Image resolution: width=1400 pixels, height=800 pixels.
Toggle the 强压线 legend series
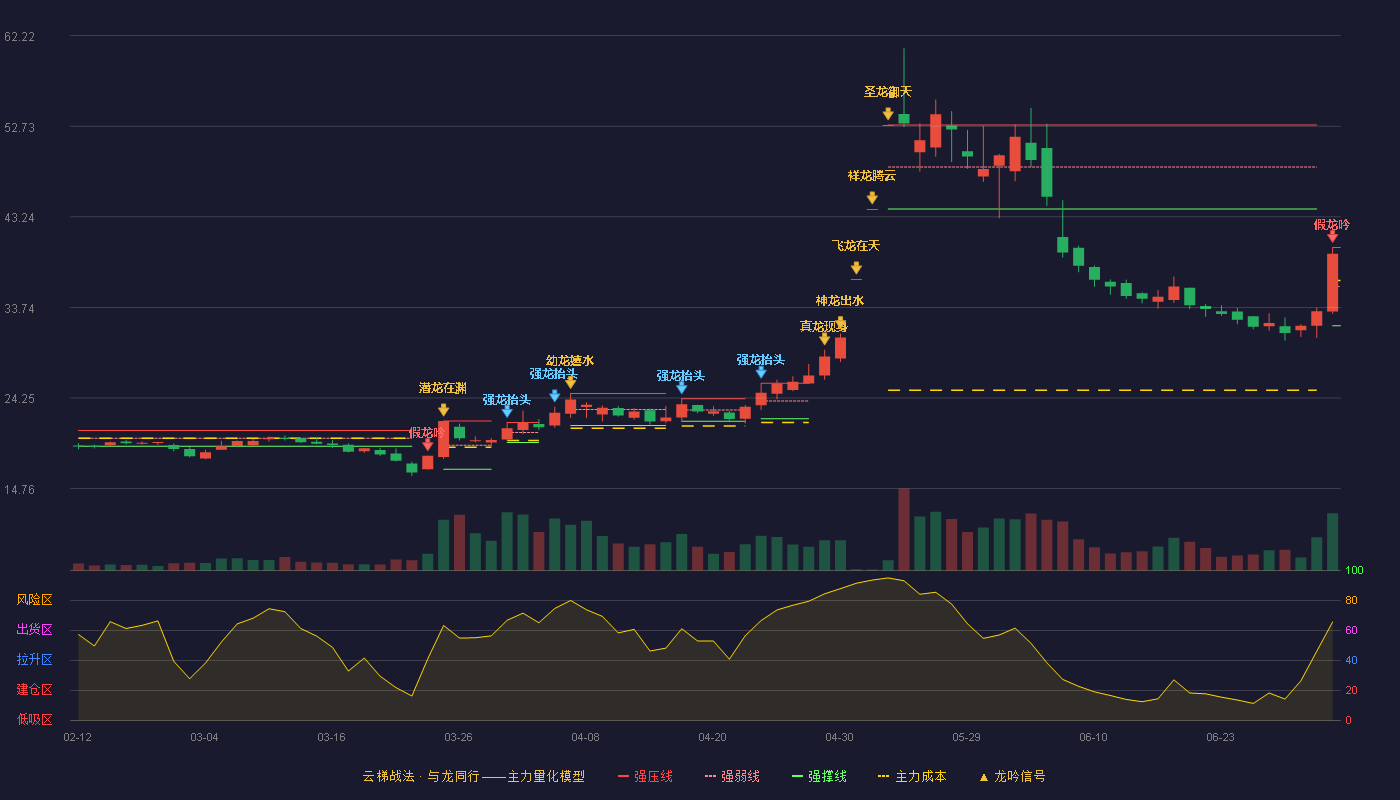pos(645,776)
